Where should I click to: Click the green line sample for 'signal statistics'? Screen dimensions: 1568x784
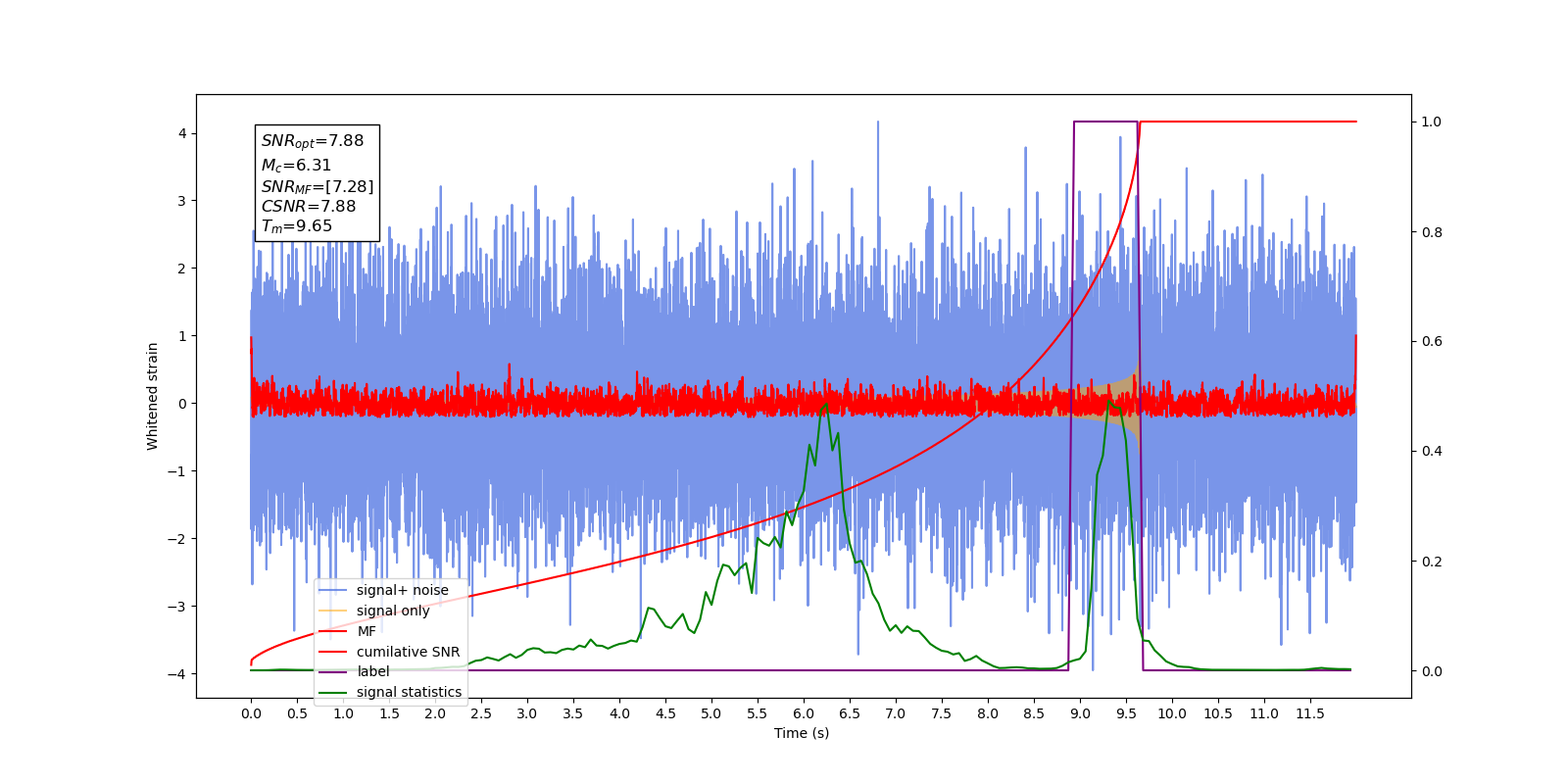tap(333, 692)
